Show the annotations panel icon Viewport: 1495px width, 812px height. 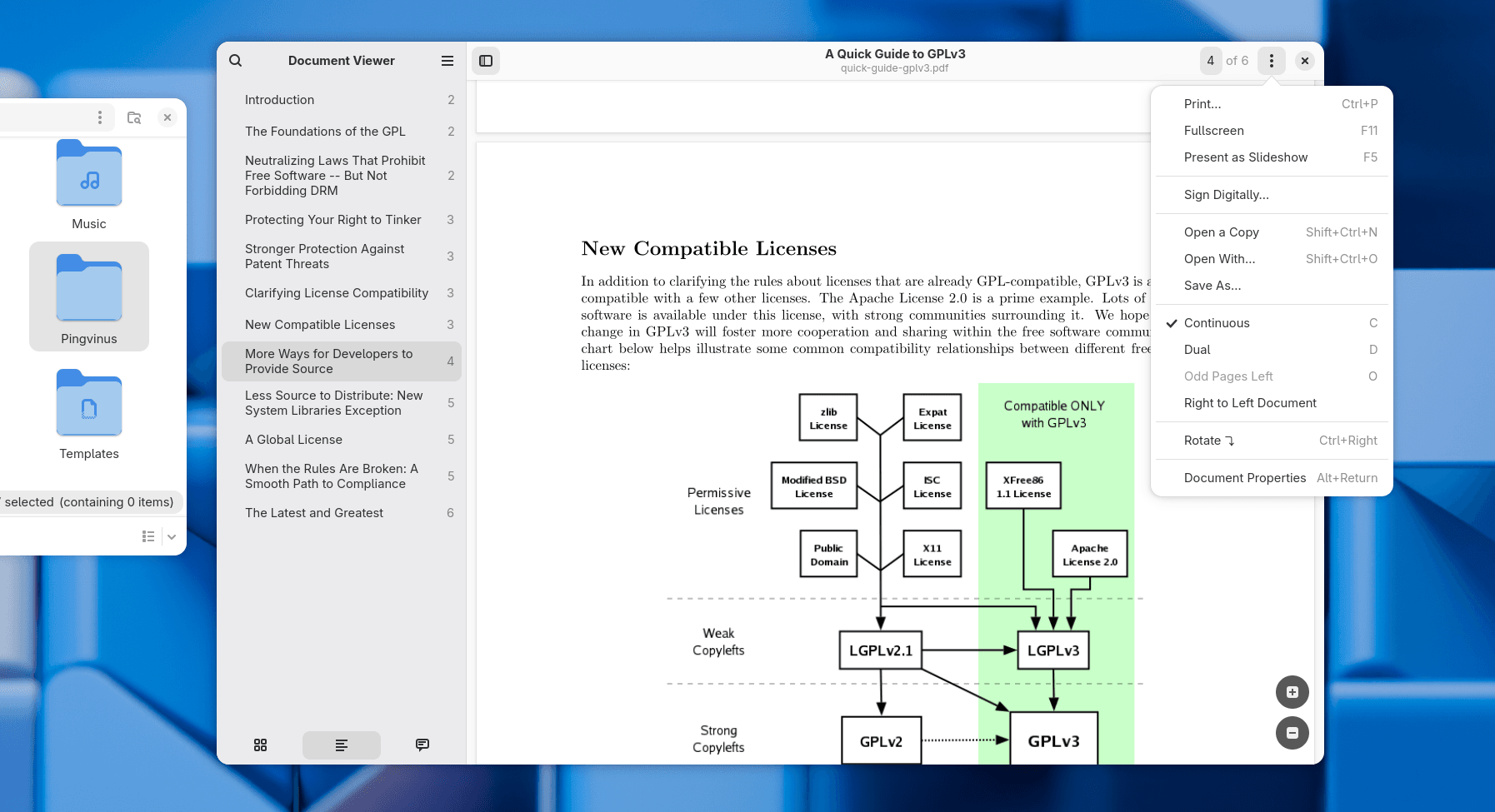422,745
